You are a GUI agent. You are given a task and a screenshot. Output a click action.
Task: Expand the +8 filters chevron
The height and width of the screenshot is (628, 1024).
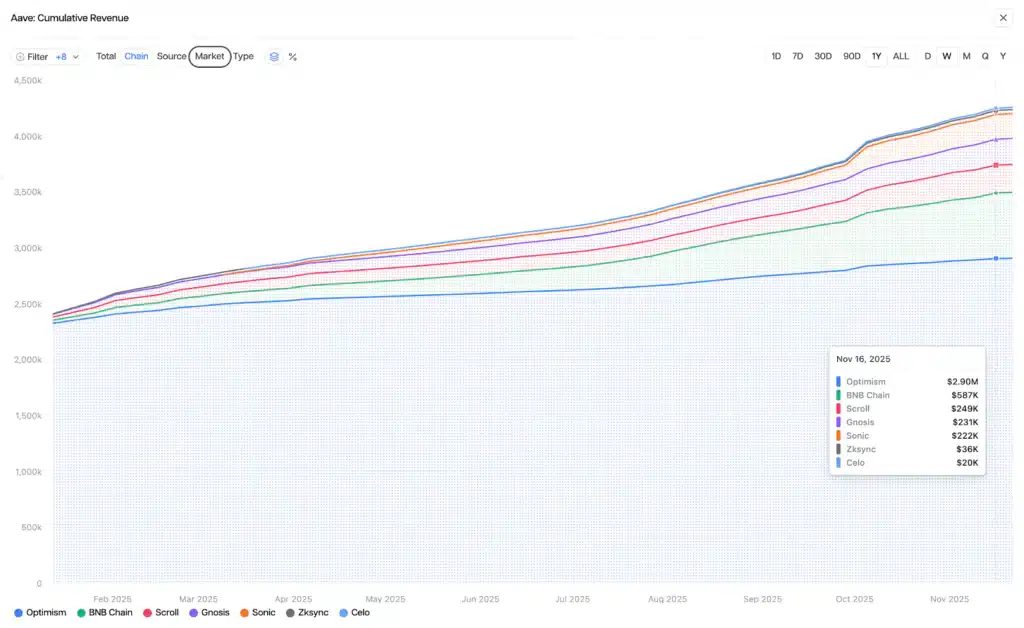76,57
